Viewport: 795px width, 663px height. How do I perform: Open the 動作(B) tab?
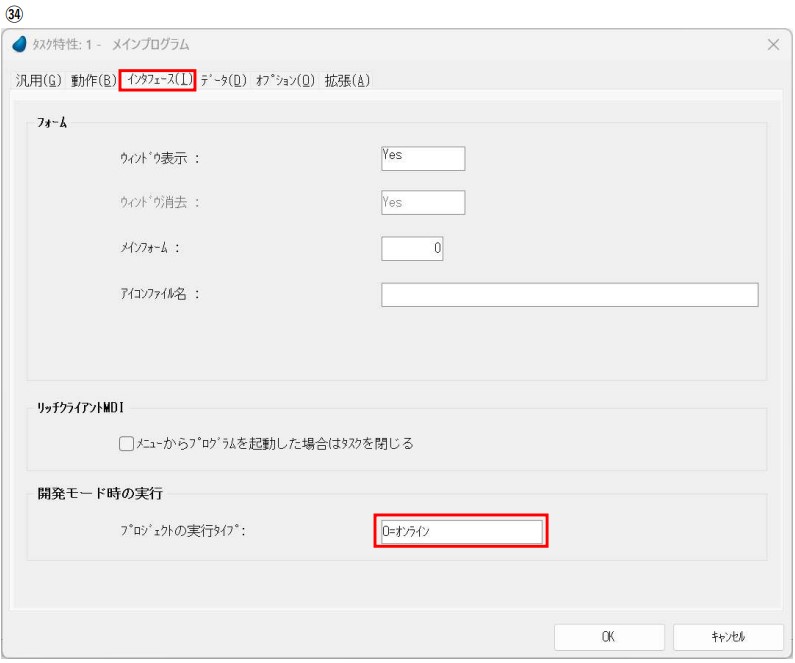click(94, 81)
